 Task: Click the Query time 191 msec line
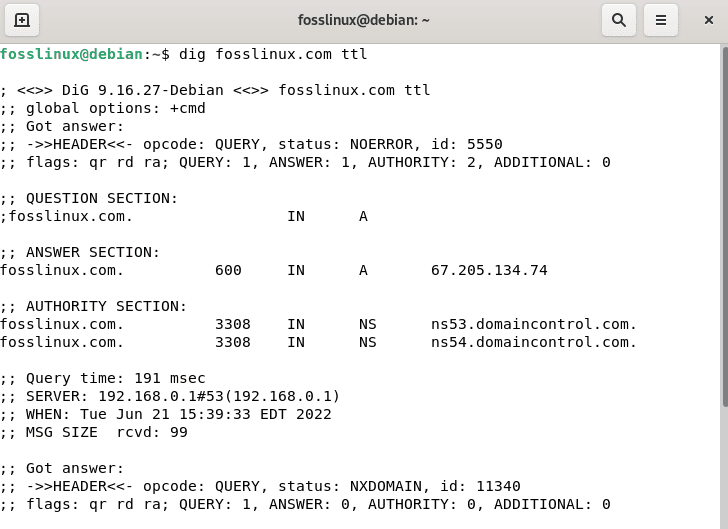[103, 378]
